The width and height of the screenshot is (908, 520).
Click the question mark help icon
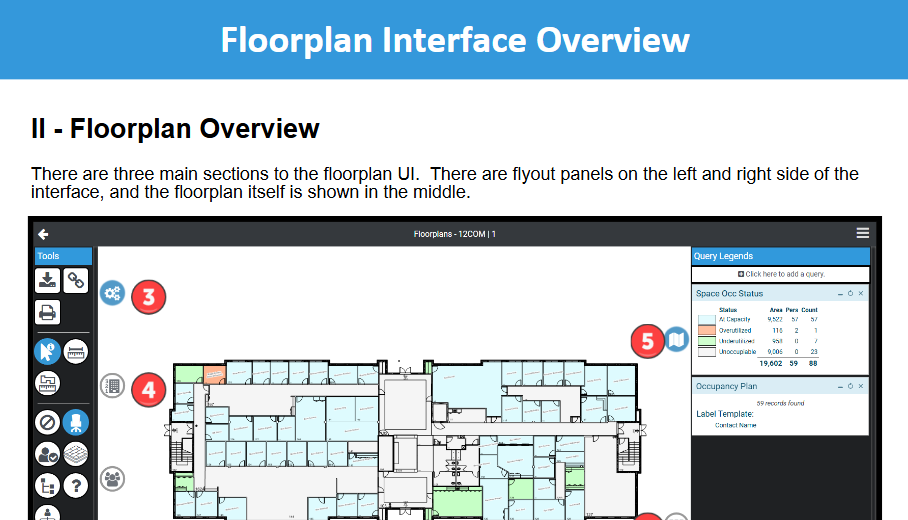tap(76, 486)
